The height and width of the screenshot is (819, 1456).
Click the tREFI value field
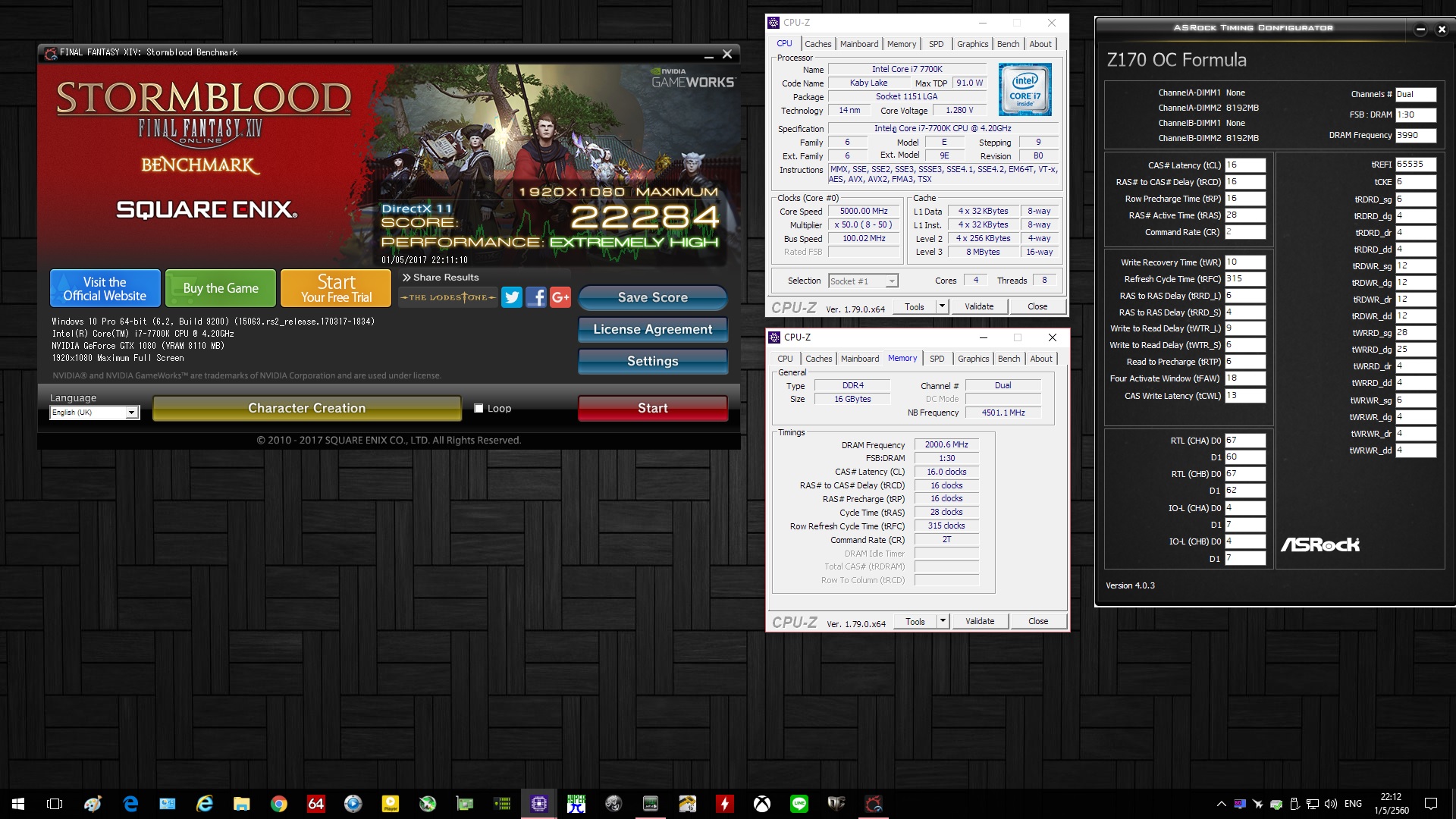[x=1415, y=165]
